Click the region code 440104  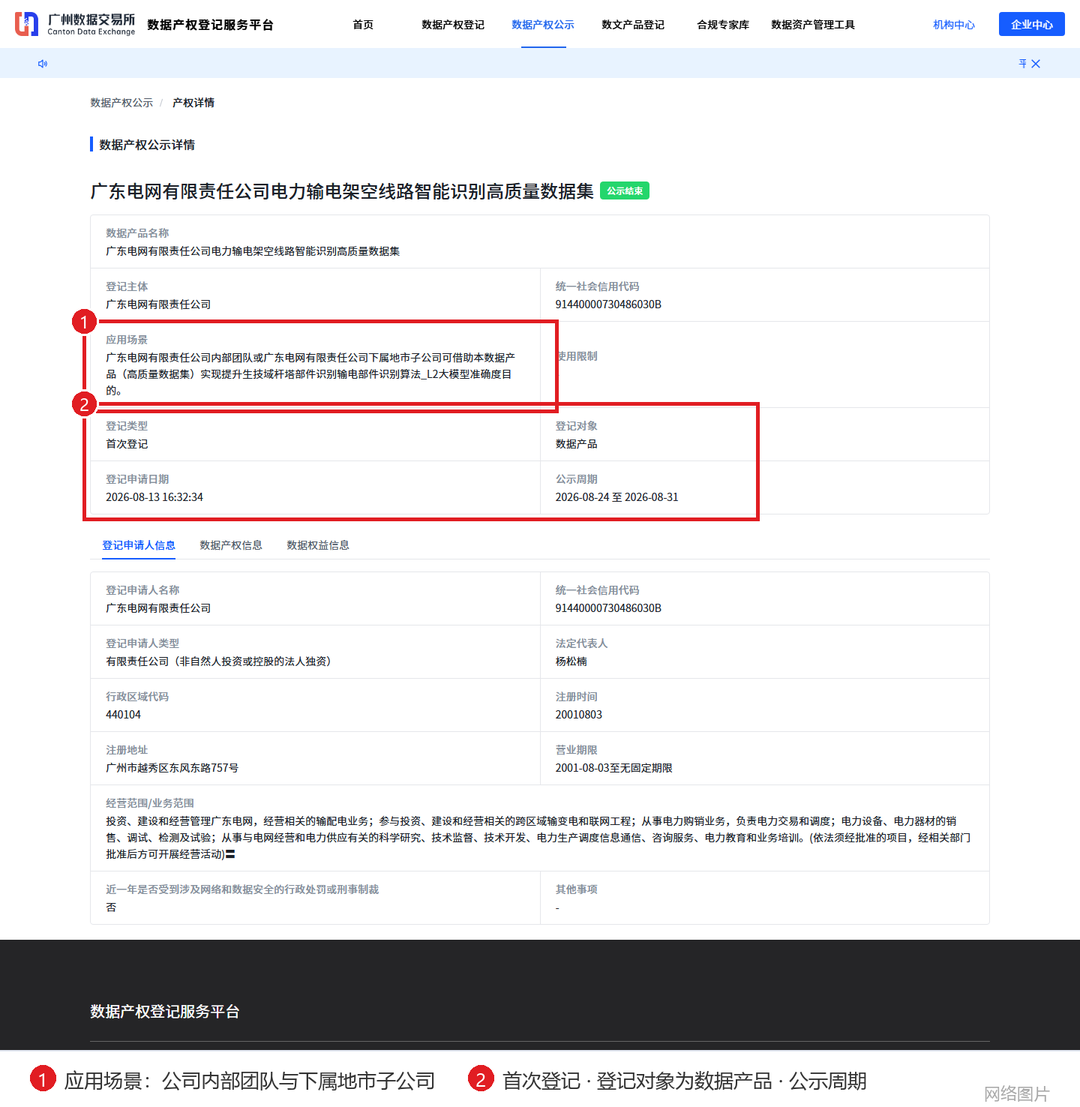pyautogui.click(x=124, y=714)
